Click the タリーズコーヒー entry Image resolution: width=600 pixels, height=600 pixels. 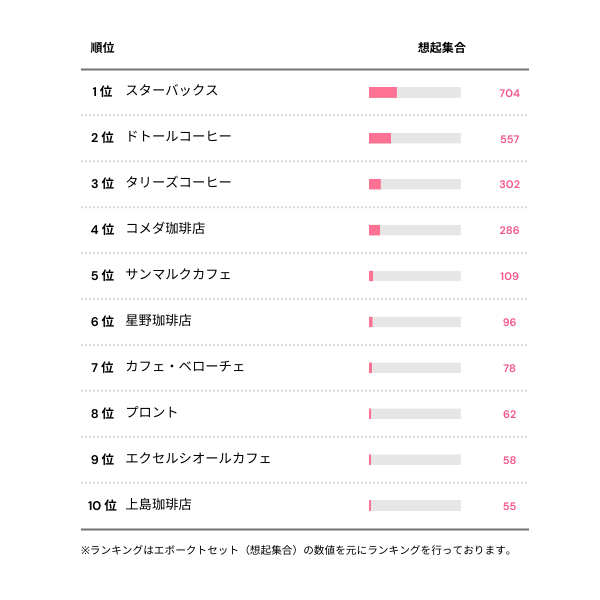click(x=179, y=183)
